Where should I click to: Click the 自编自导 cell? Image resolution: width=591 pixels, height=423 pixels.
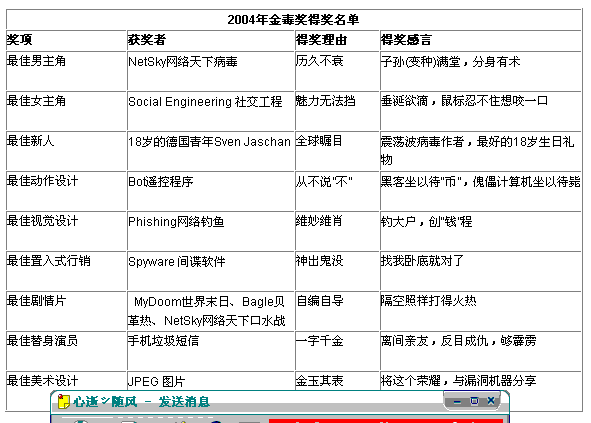pyautogui.click(x=337, y=311)
